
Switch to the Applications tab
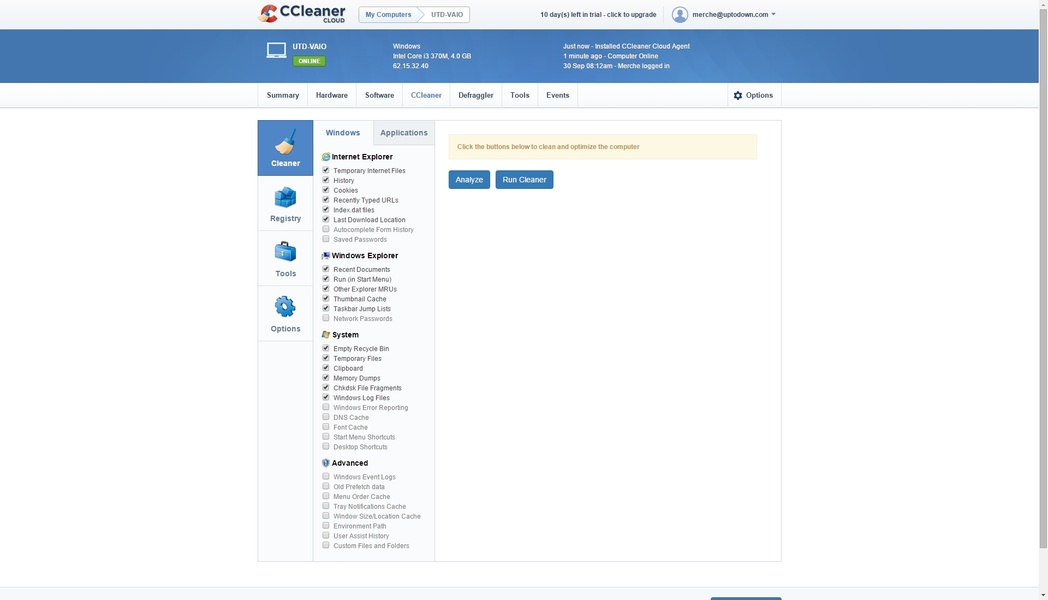point(404,132)
